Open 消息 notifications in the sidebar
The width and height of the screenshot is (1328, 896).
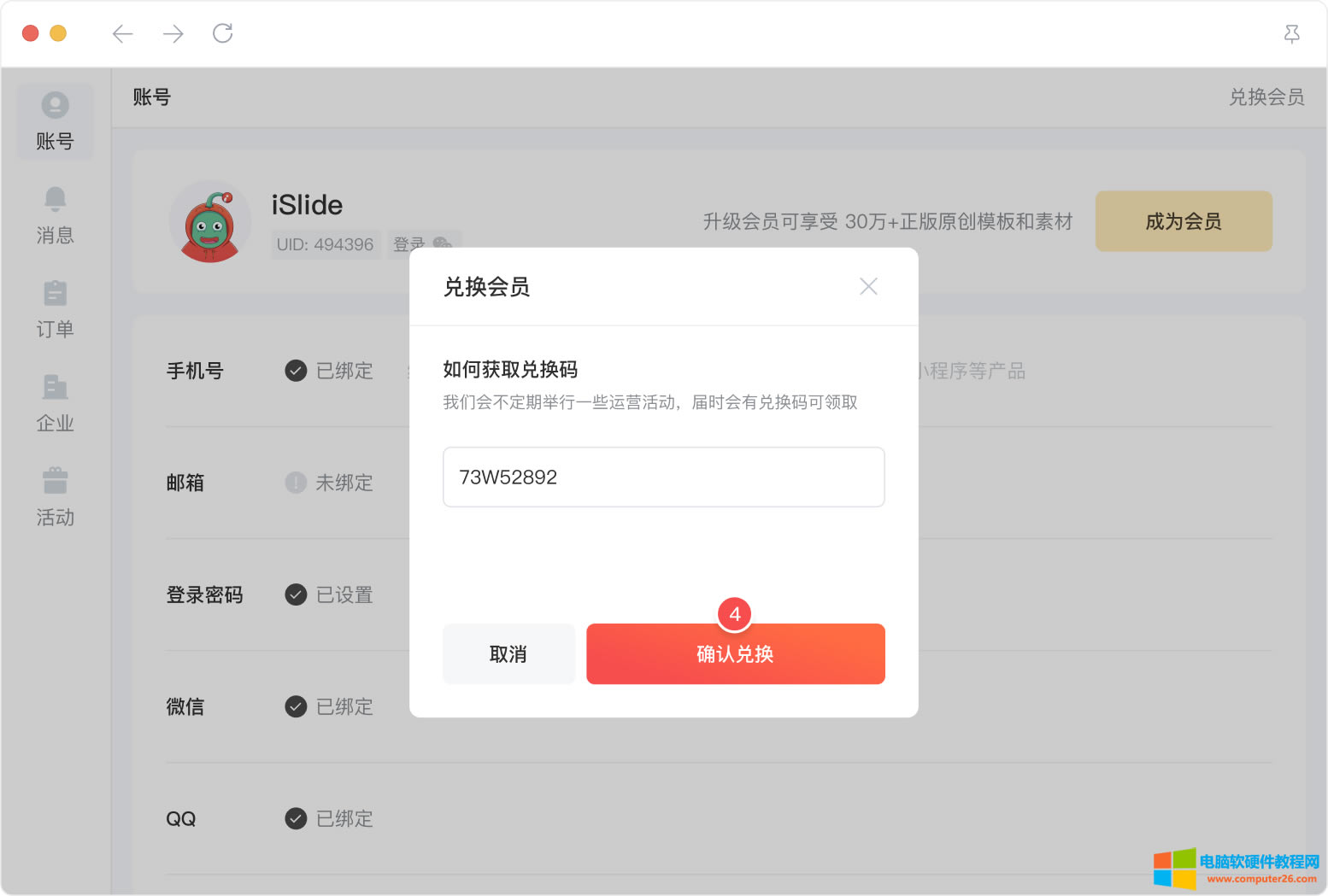56,216
